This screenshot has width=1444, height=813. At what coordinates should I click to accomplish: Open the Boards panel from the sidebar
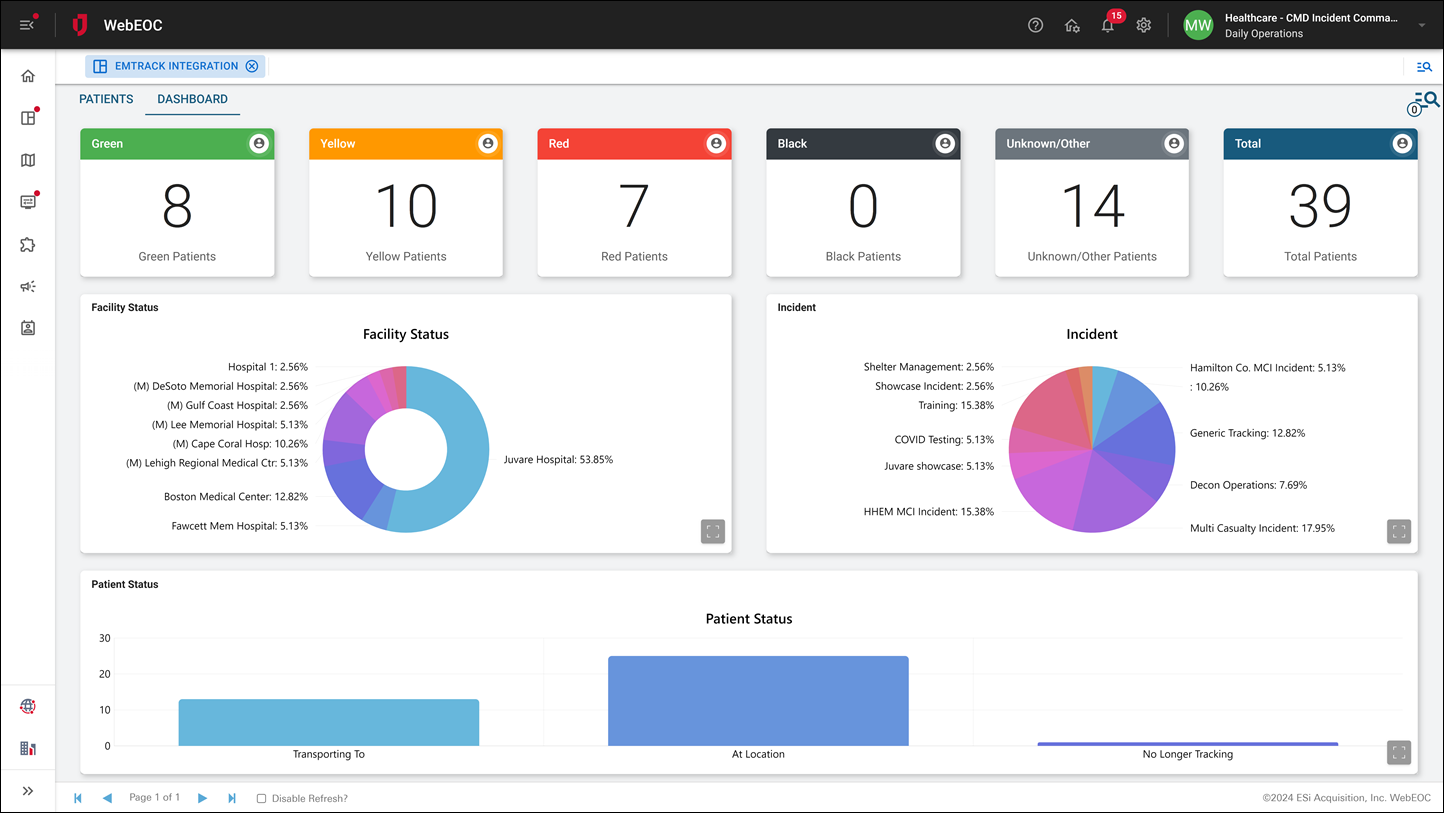[27, 117]
